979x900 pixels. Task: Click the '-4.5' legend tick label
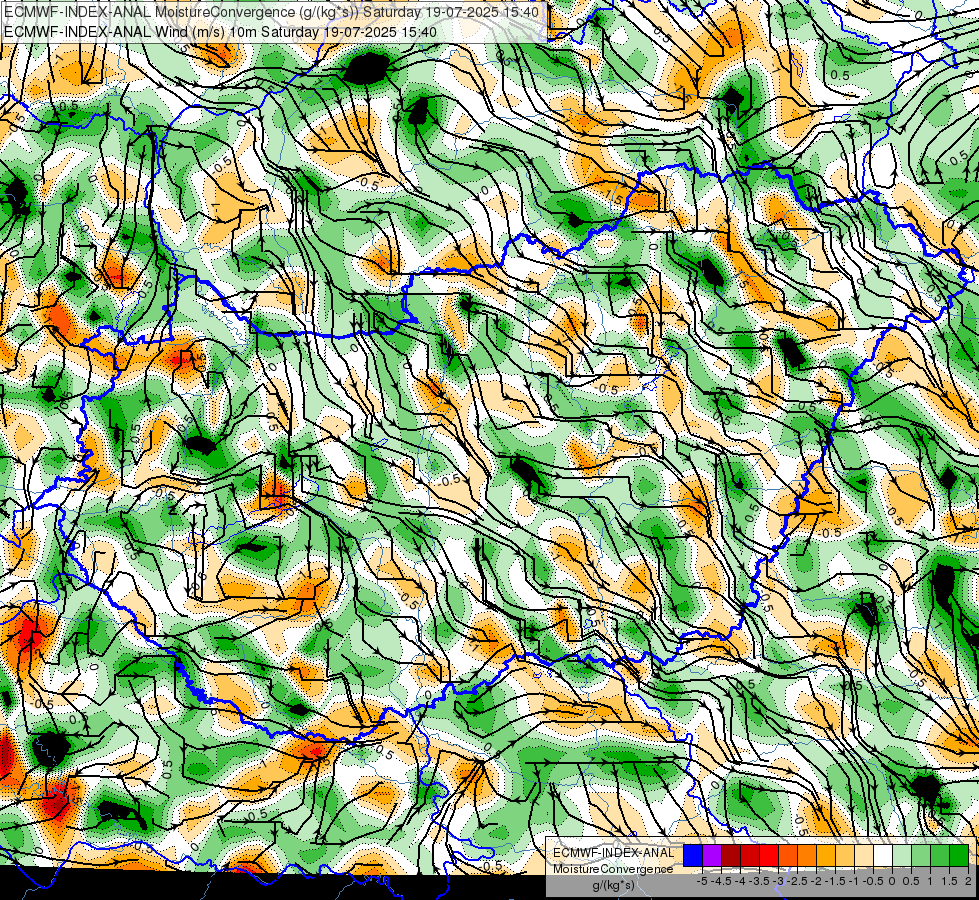pyautogui.click(x=722, y=881)
